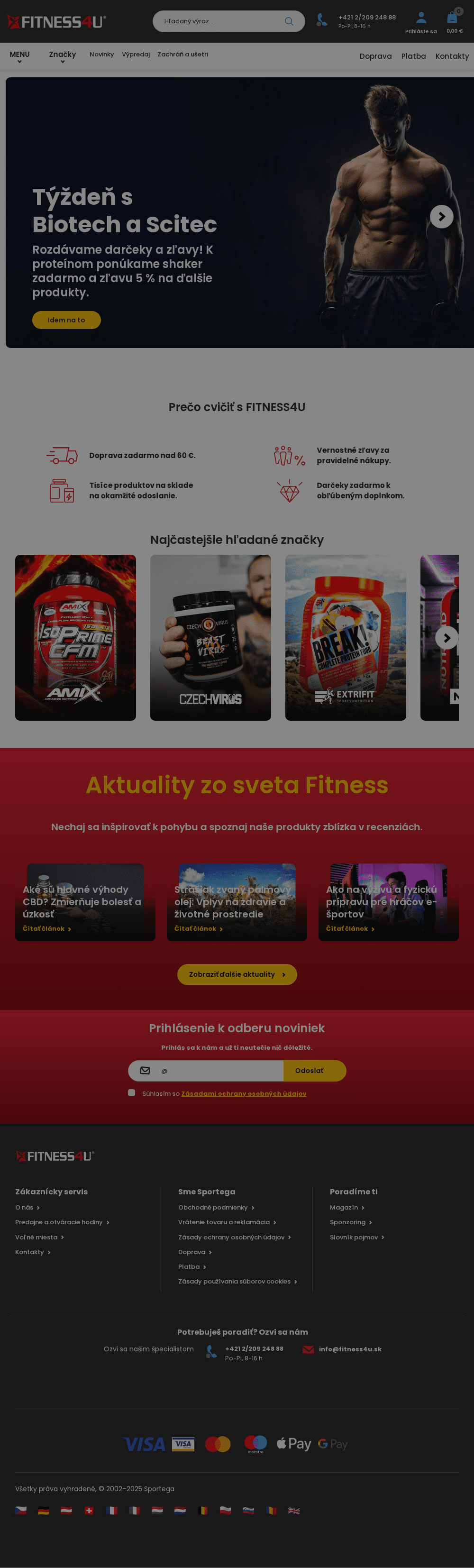Open the shopping cart icon
This screenshot has width=474, height=1568.
452,17
